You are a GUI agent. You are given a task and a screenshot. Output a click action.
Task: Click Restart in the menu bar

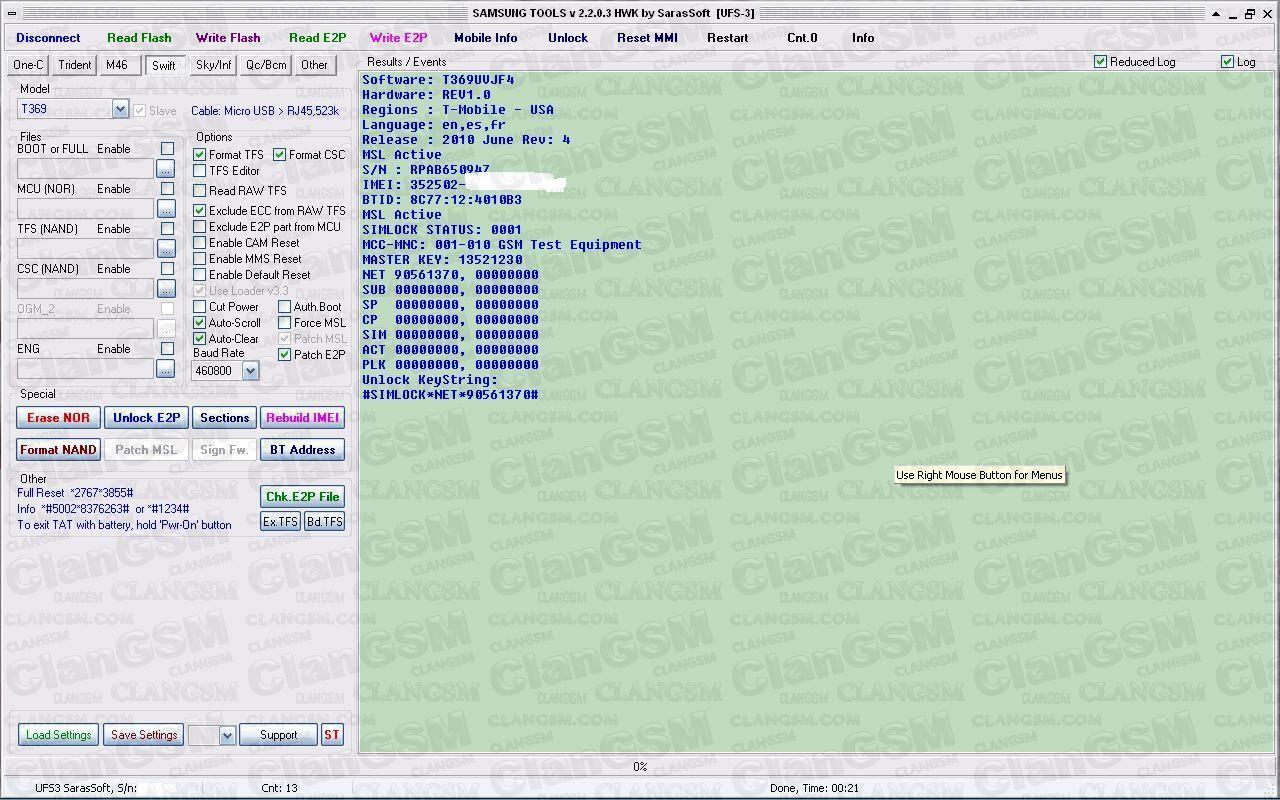pyautogui.click(x=727, y=38)
